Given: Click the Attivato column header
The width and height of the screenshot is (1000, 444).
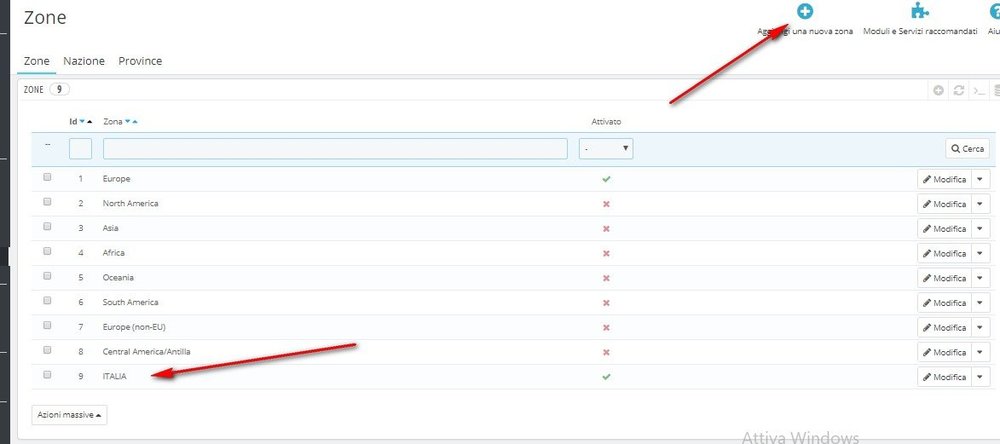Looking at the screenshot, I should 606,121.
